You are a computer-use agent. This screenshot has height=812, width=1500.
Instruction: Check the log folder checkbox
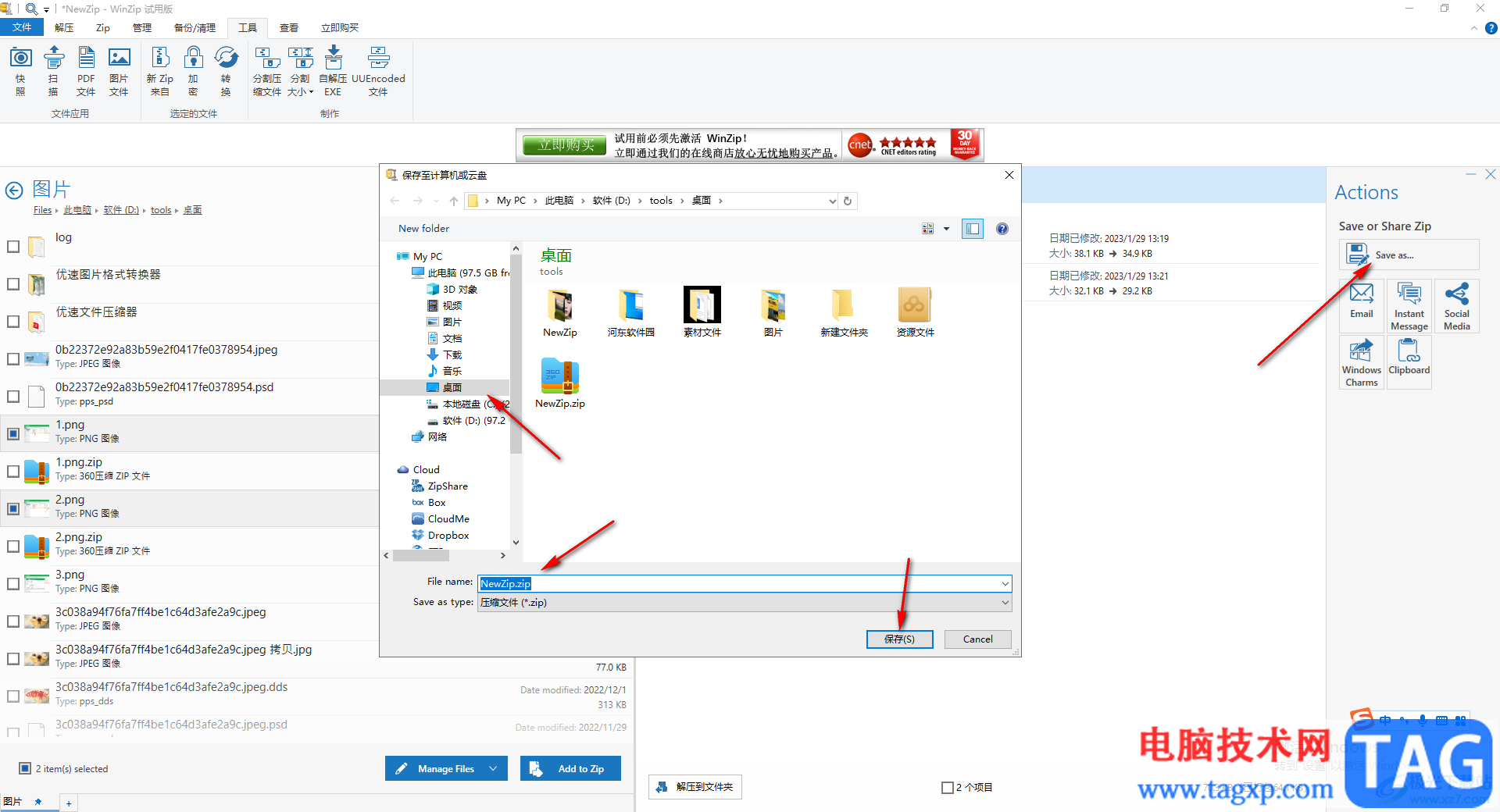[13, 247]
